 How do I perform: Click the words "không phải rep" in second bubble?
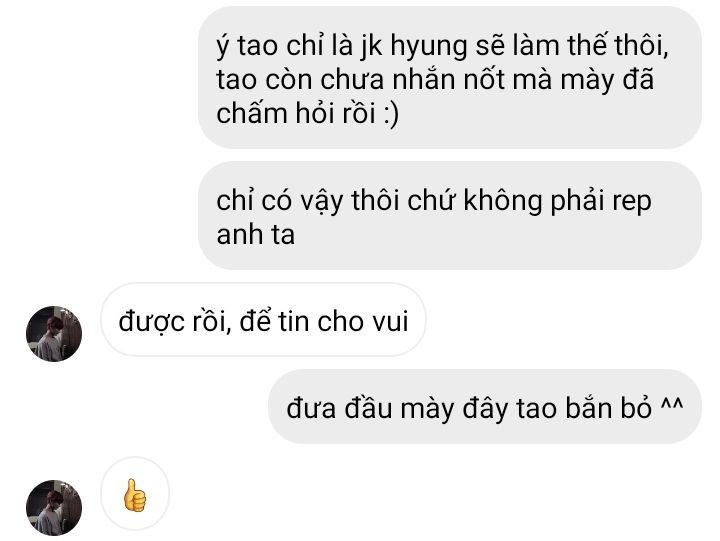(x=557, y=202)
